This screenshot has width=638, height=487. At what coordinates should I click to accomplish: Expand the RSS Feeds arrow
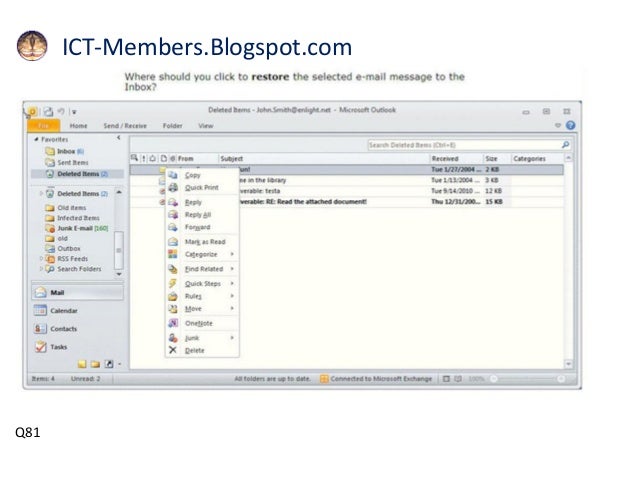point(41,259)
